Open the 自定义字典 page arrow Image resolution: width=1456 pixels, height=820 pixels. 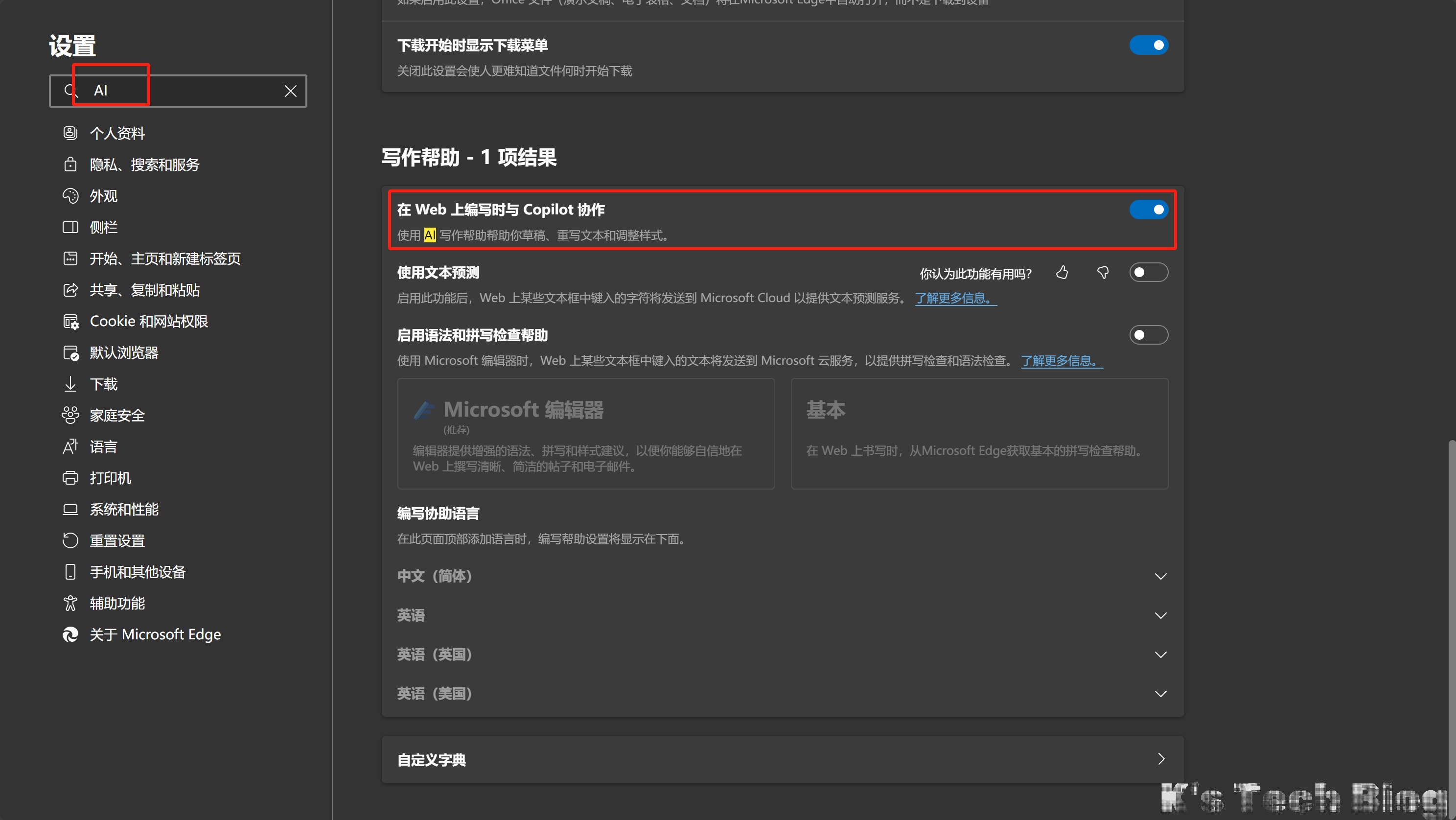tap(1161, 759)
